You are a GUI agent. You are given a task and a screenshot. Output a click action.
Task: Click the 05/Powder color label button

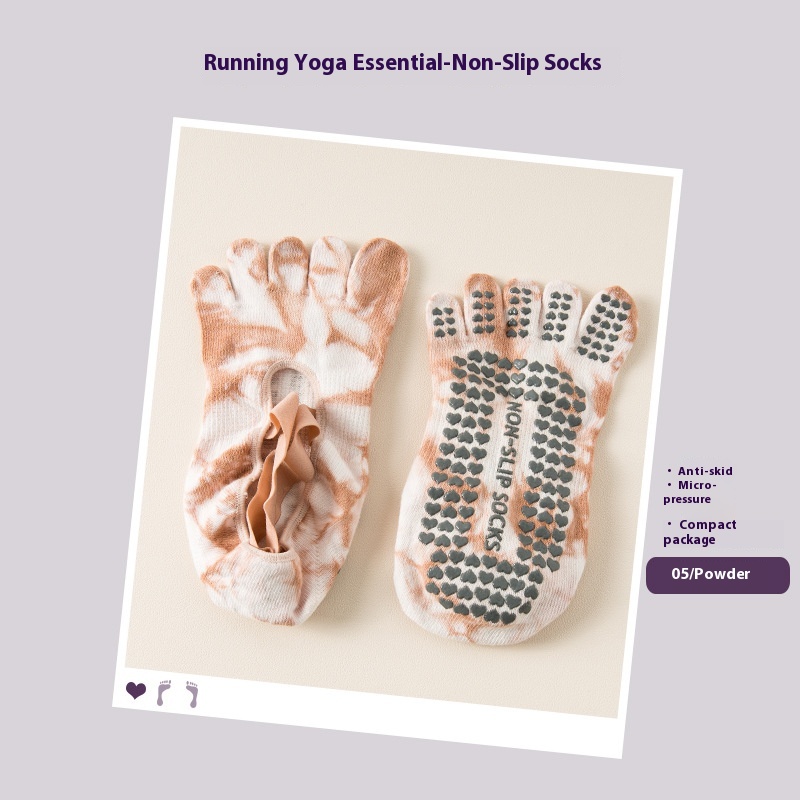(717, 575)
